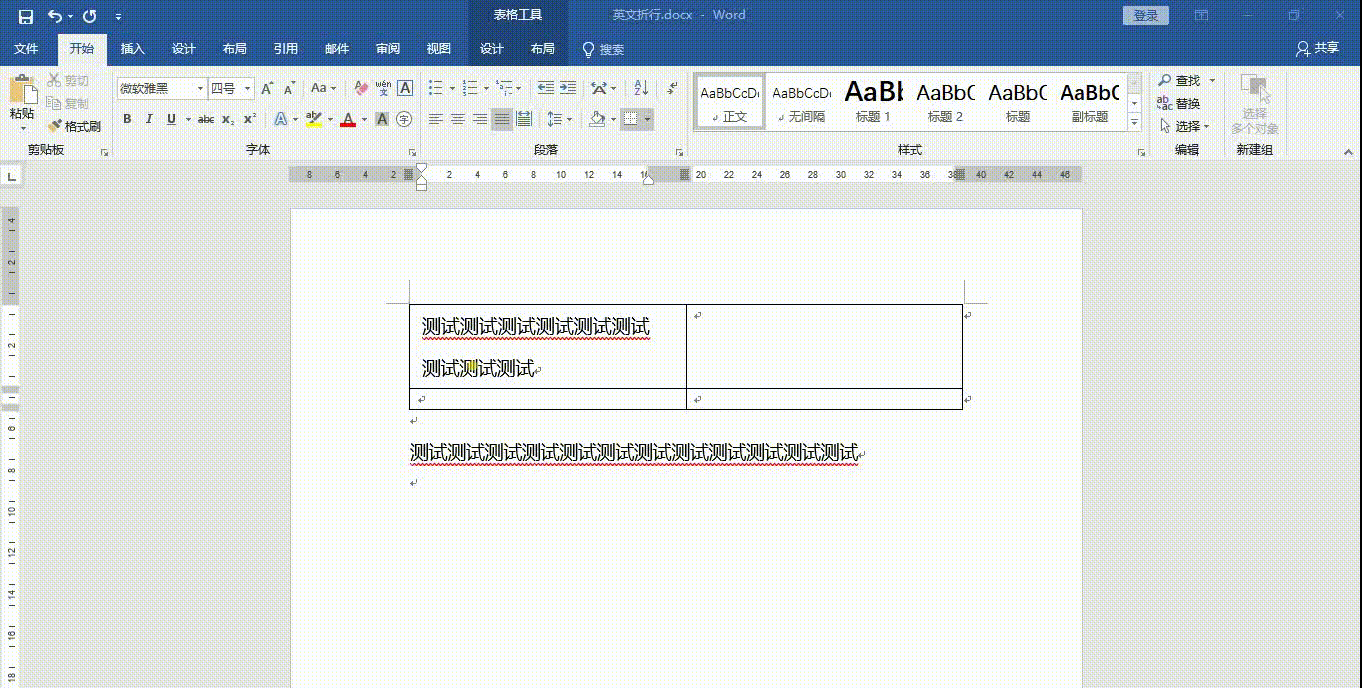This screenshot has height=688, width=1362.
Task: Collapse the ribbon with the arrow
Action: coord(1349,152)
